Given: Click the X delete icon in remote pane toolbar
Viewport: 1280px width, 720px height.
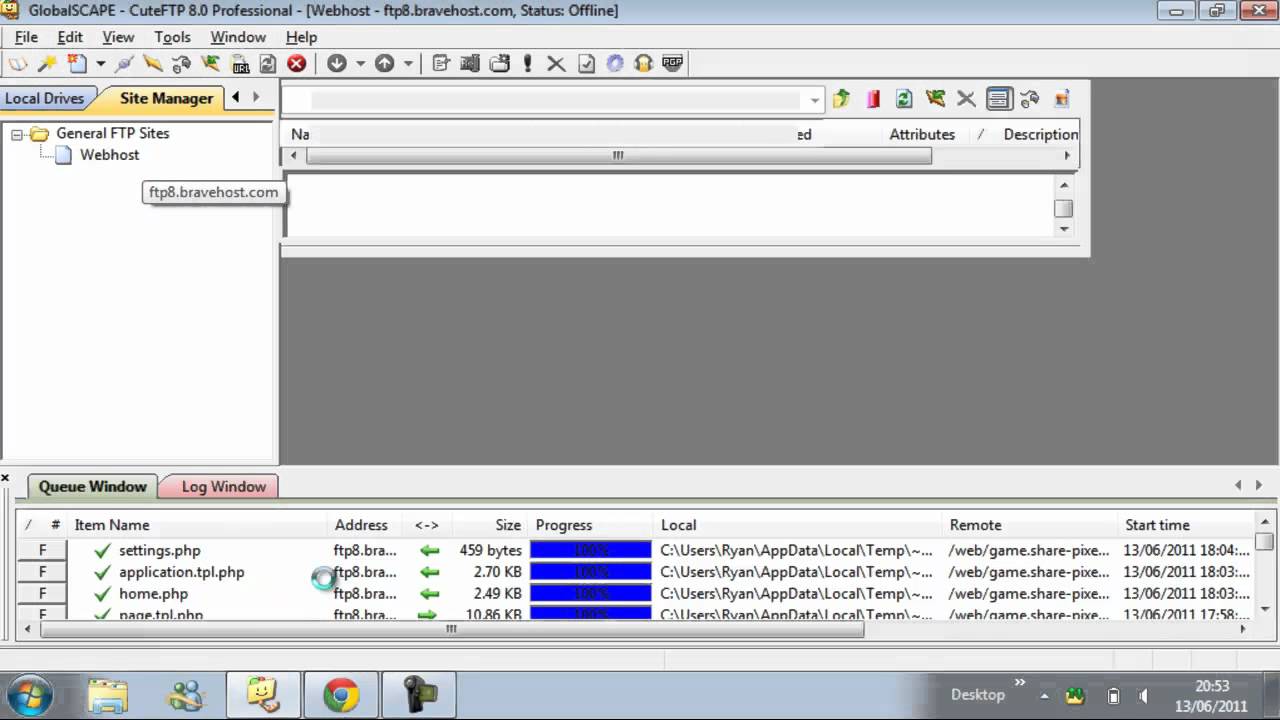Looking at the screenshot, I should tap(966, 98).
